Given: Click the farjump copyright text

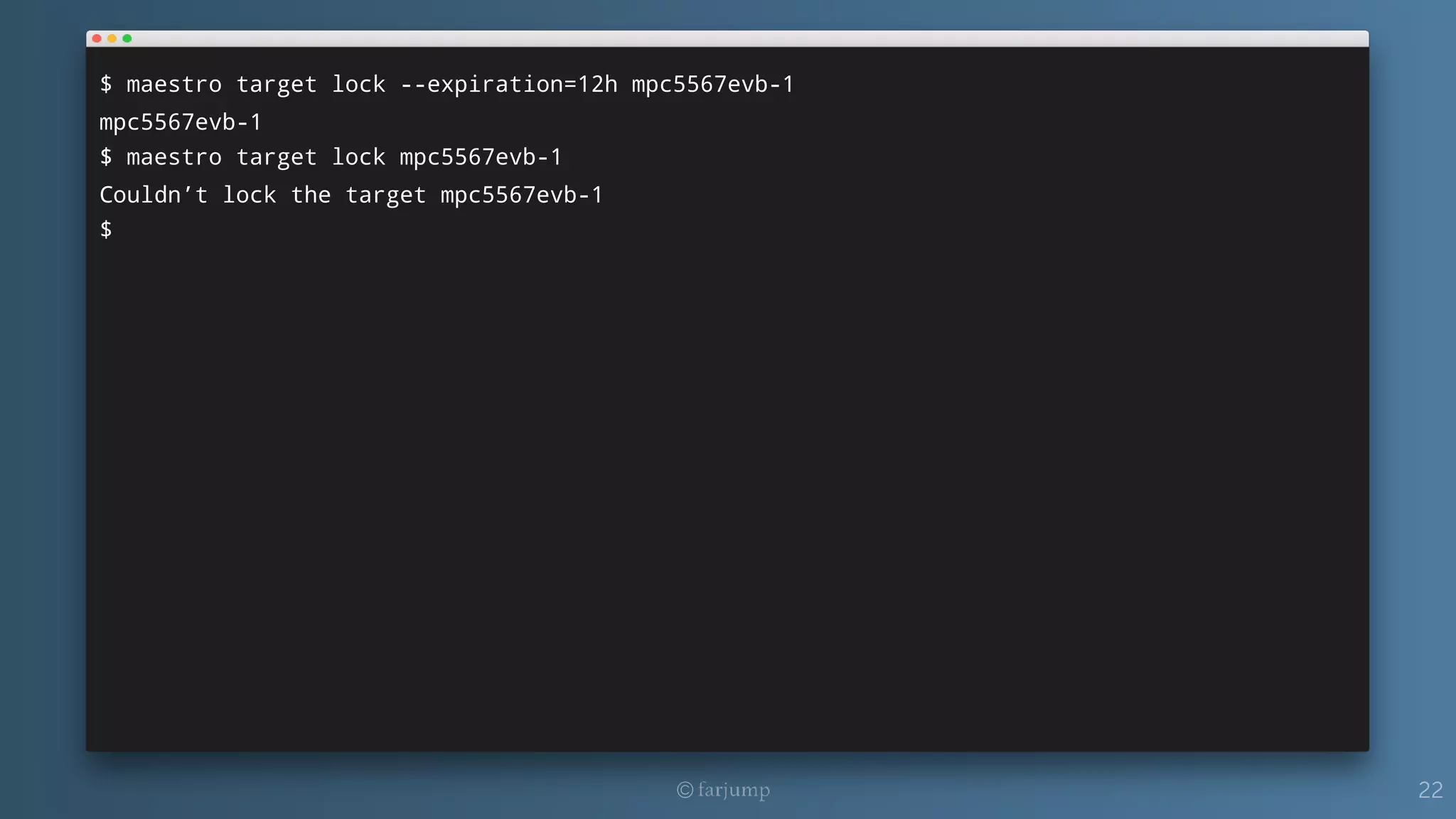Looking at the screenshot, I should (x=734, y=790).
